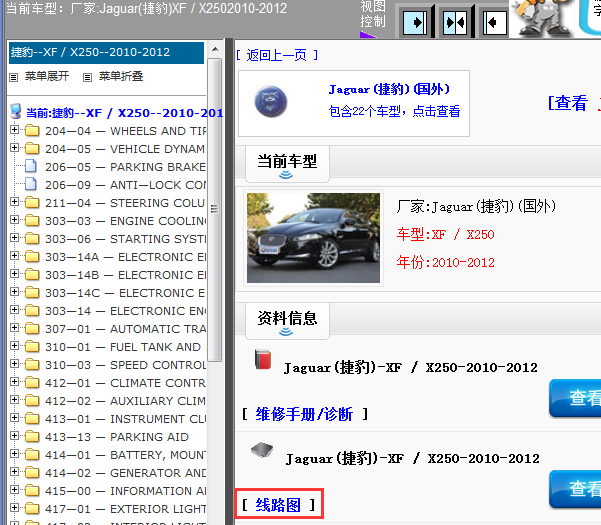Select the 捷豹--XF / X250--2010-2012 header item

pos(106,52)
